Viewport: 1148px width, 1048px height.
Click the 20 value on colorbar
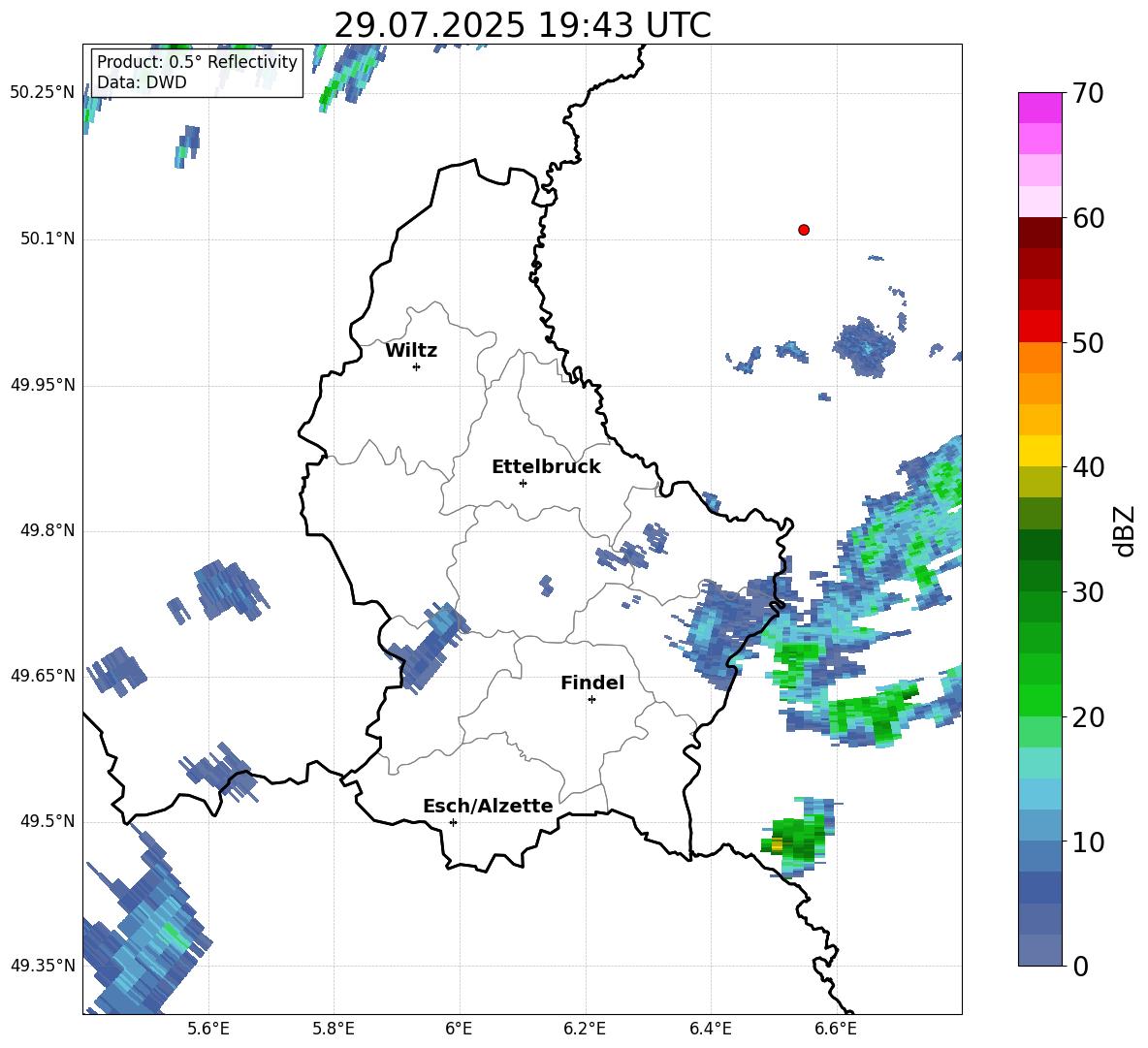click(1088, 717)
